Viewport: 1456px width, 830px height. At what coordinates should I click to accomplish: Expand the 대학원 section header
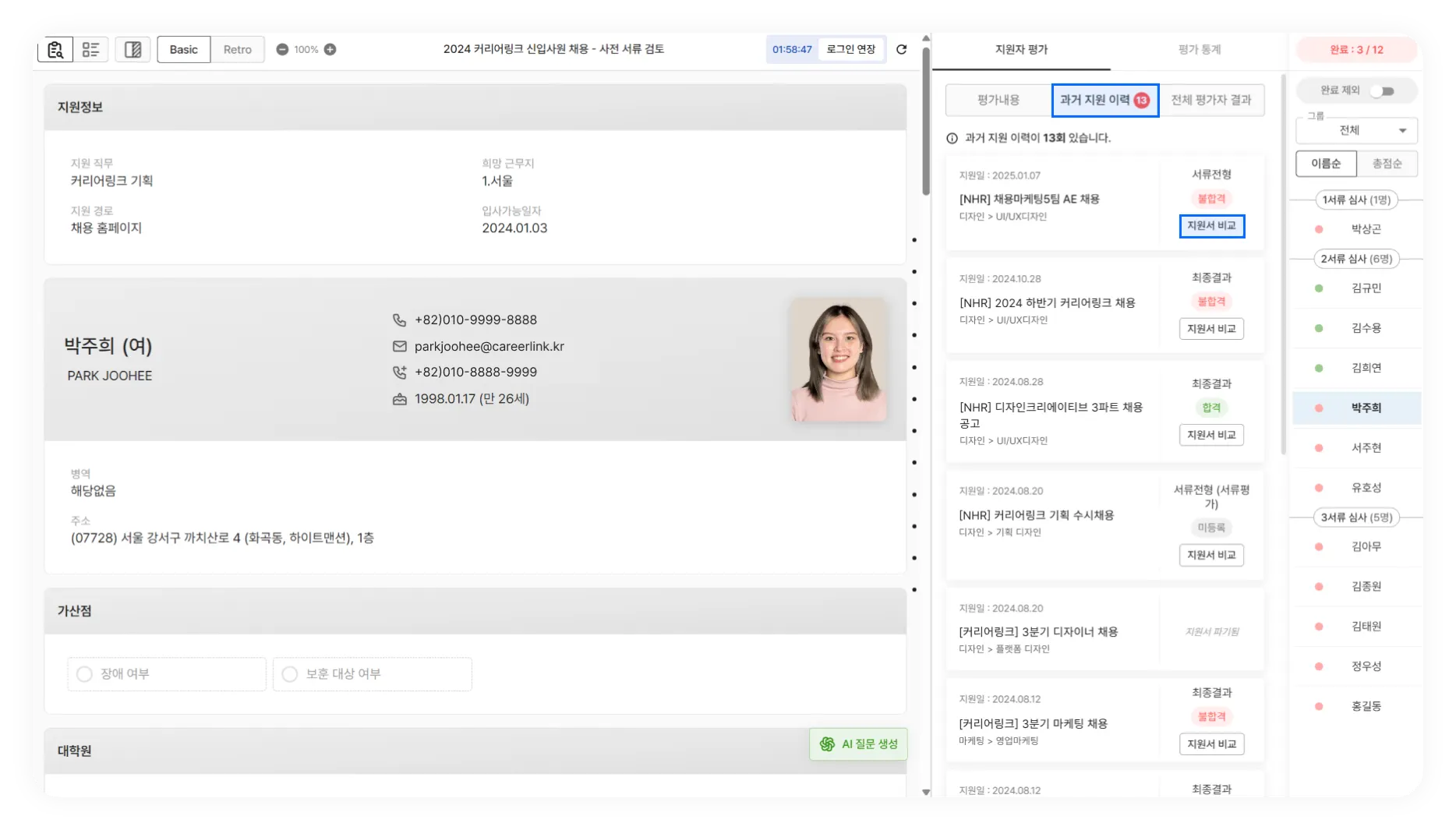[x=475, y=751]
